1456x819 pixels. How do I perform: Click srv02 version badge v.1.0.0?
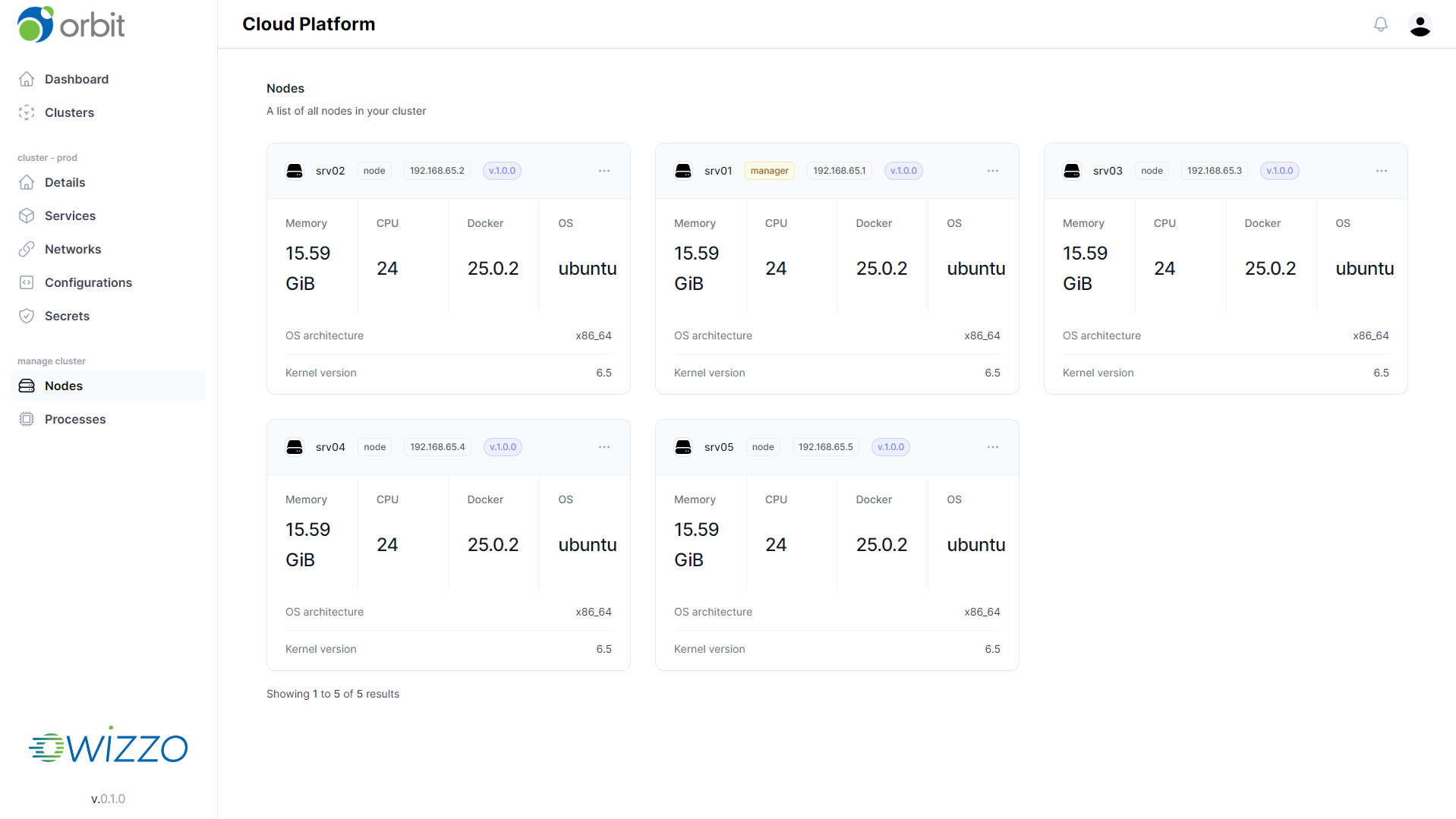[x=502, y=171]
